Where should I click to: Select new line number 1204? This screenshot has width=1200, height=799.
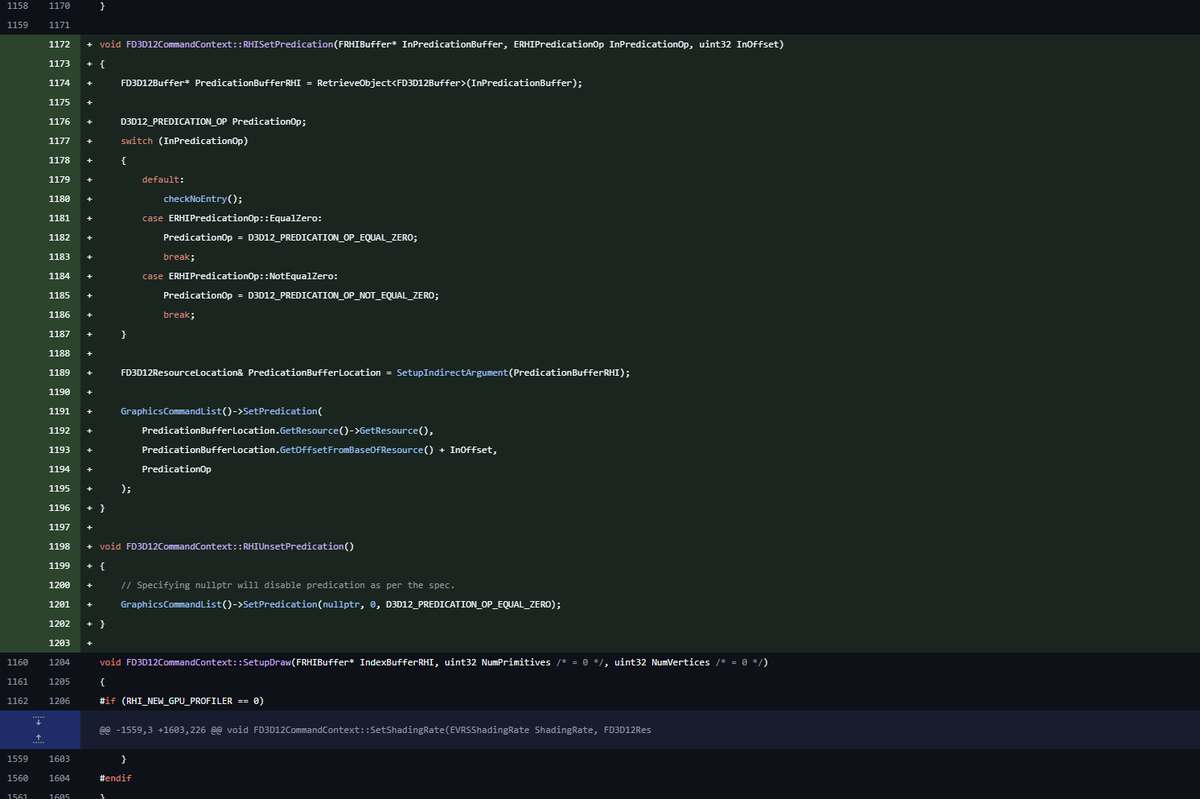point(59,662)
